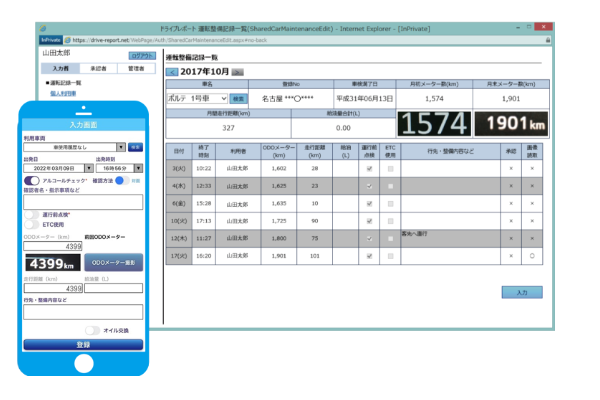The width and height of the screenshot is (600, 400).
Task: Go to previous month arrow button
Action: (x=171, y=72)
